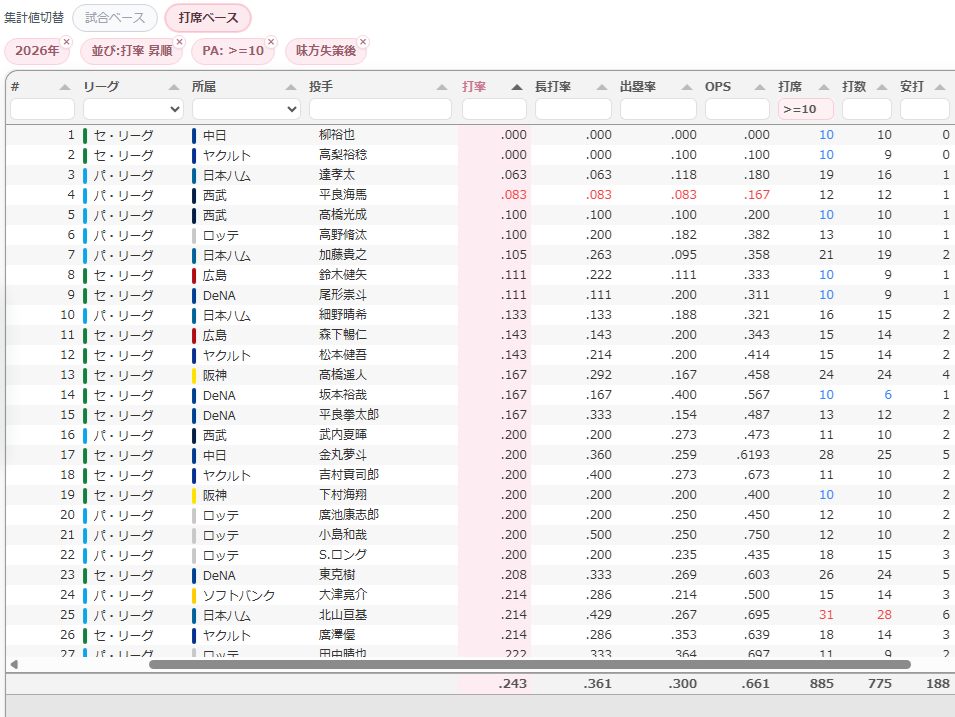The width and height of the screenshot is (955, 717).
Task: Sort by 長打率 column arrow
Action: (x=602, y=87)
